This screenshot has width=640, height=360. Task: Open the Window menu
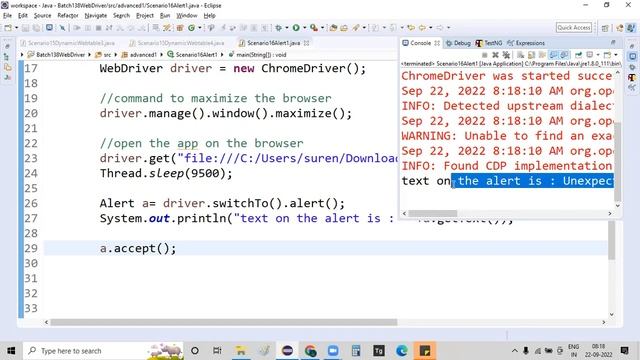[187, 16]
